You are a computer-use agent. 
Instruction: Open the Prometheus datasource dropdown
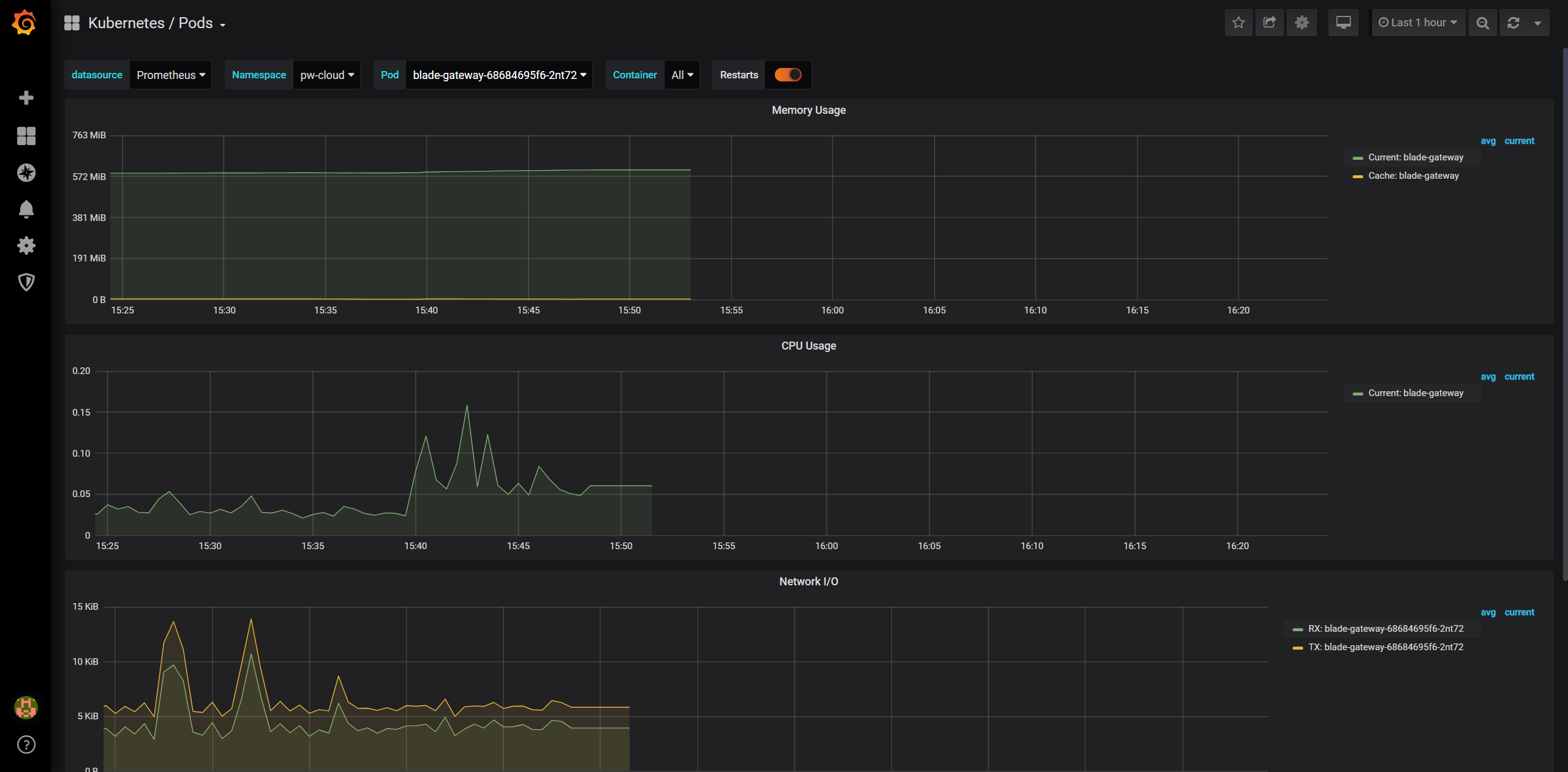[x=170, y=75]
